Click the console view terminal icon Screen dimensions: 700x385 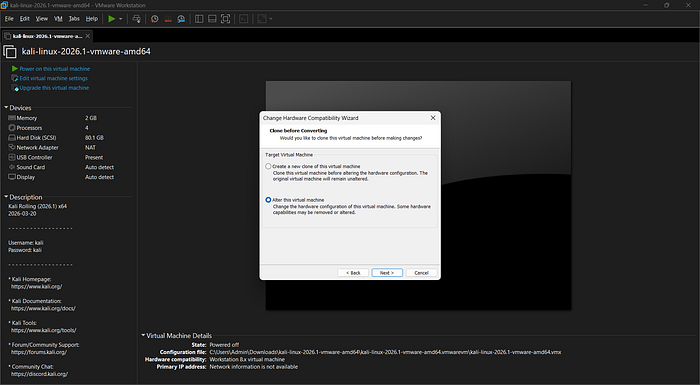pyautogui.click(x=244, y=19)
